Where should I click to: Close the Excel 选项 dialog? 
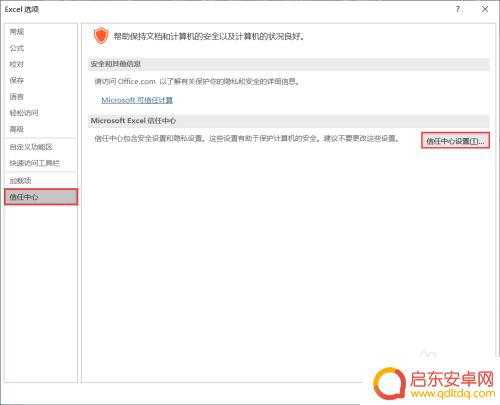click(x=485, y=9)
